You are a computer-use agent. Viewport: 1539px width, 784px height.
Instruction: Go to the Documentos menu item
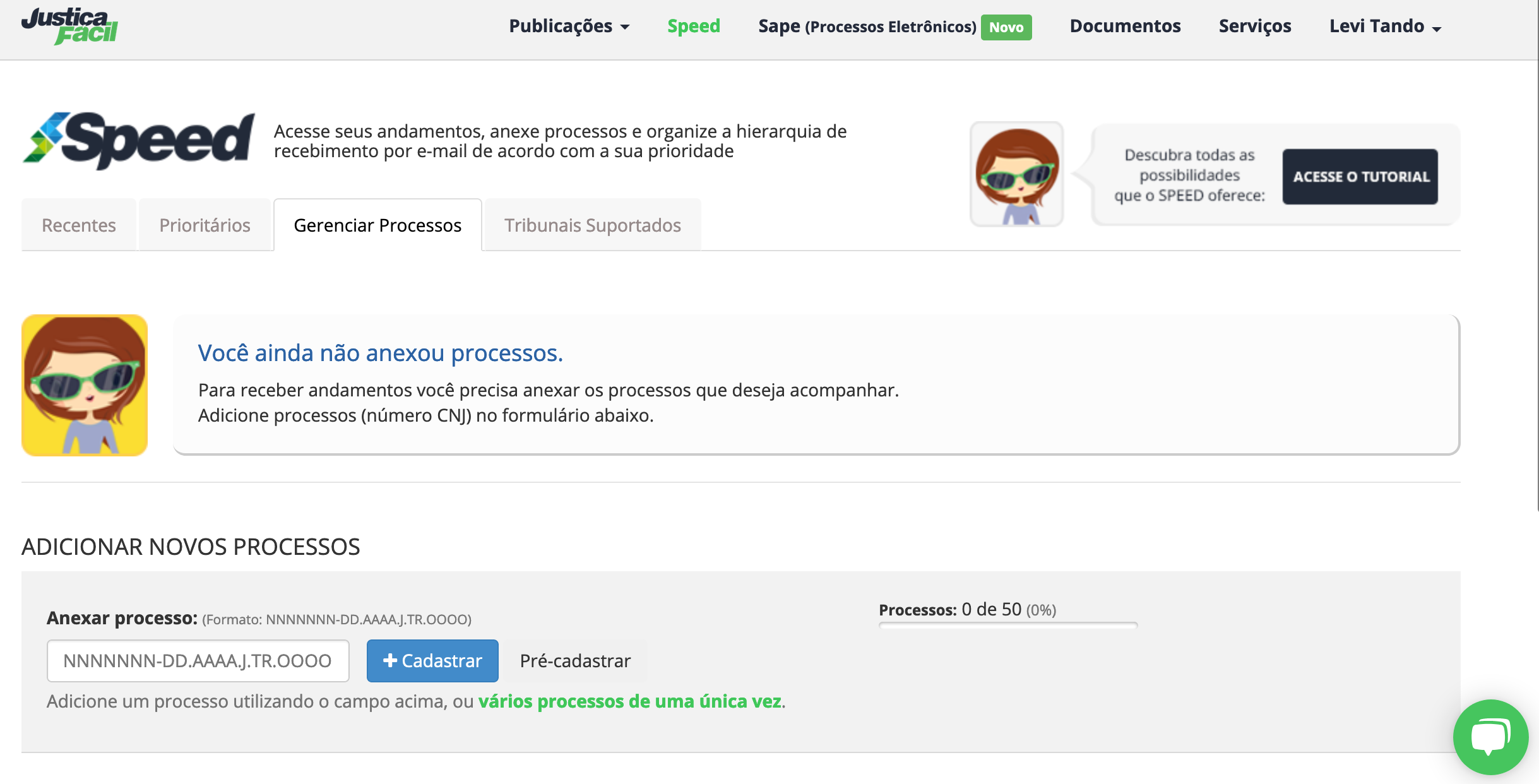(x=1125, y=27)
